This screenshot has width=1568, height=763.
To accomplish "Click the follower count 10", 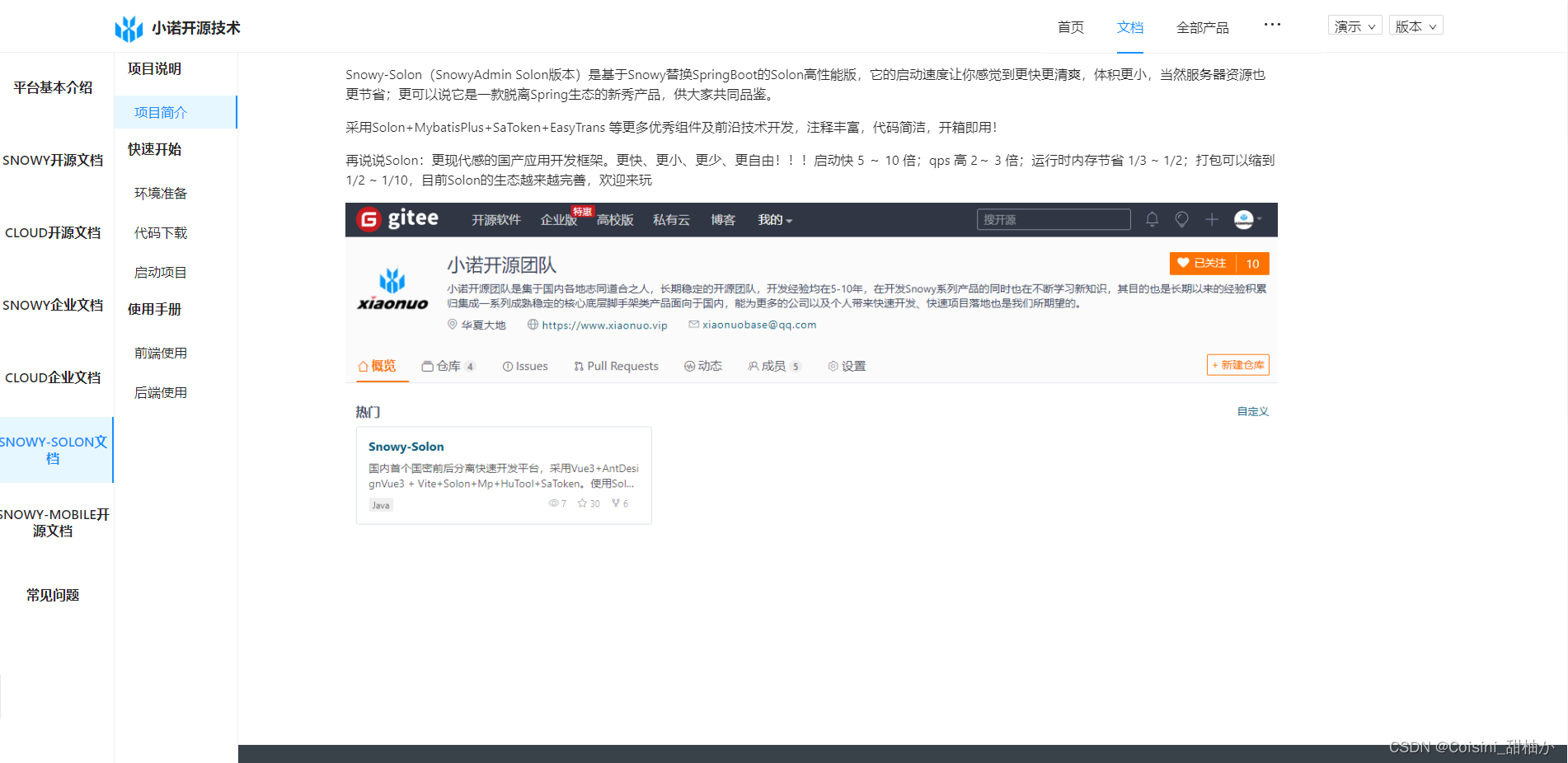I will (x=1252, y=264).
